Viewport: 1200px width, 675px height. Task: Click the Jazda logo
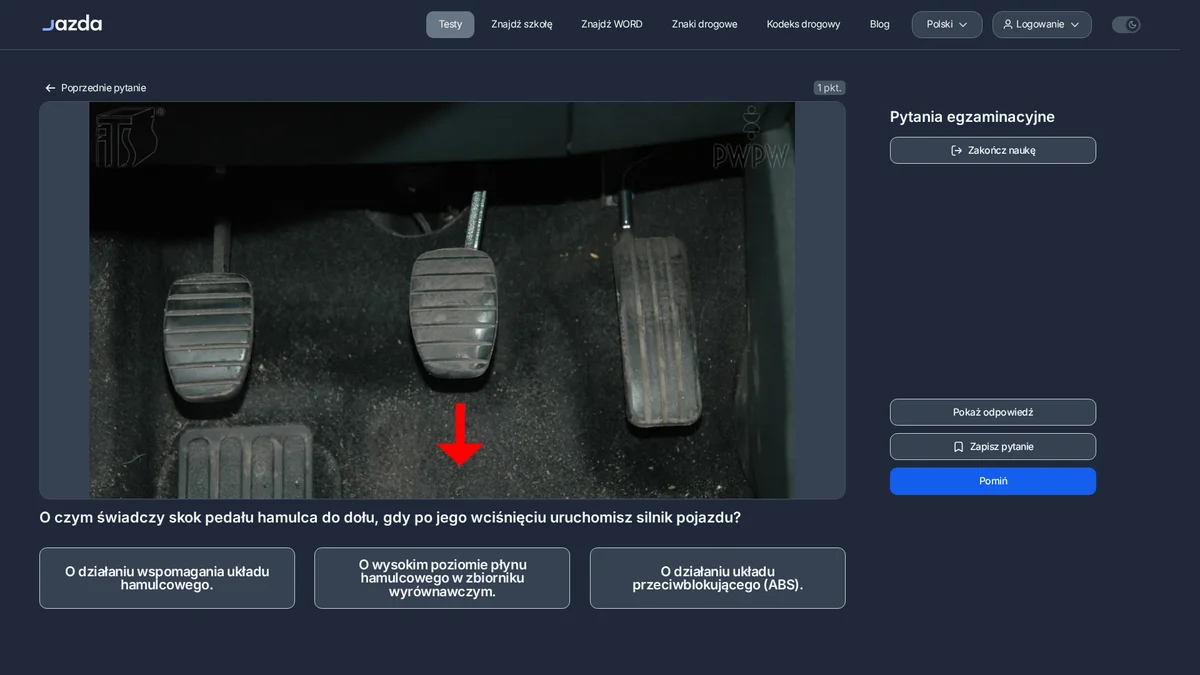72,24
